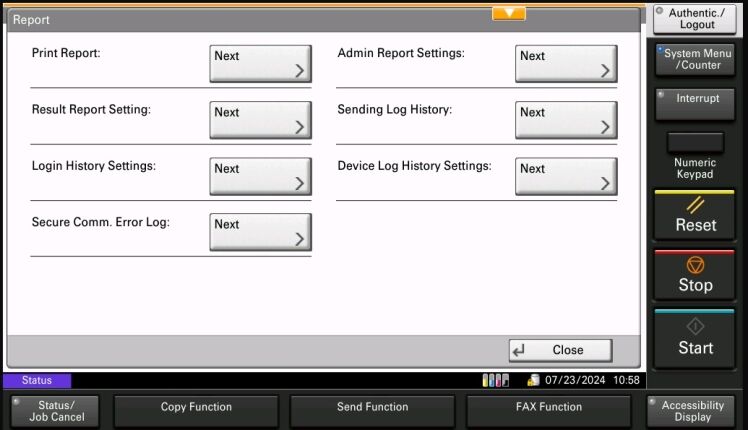The height and width of the screenshot is (430, 748).
Task: Click the status bar icon beside the date
Action: coord(533,380)
